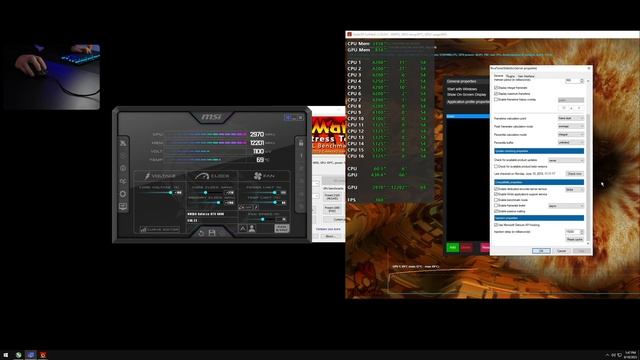The width and height of the screenshot is (640, 360).
Task: Click the core clock offset value field
Action: (230, 193)
